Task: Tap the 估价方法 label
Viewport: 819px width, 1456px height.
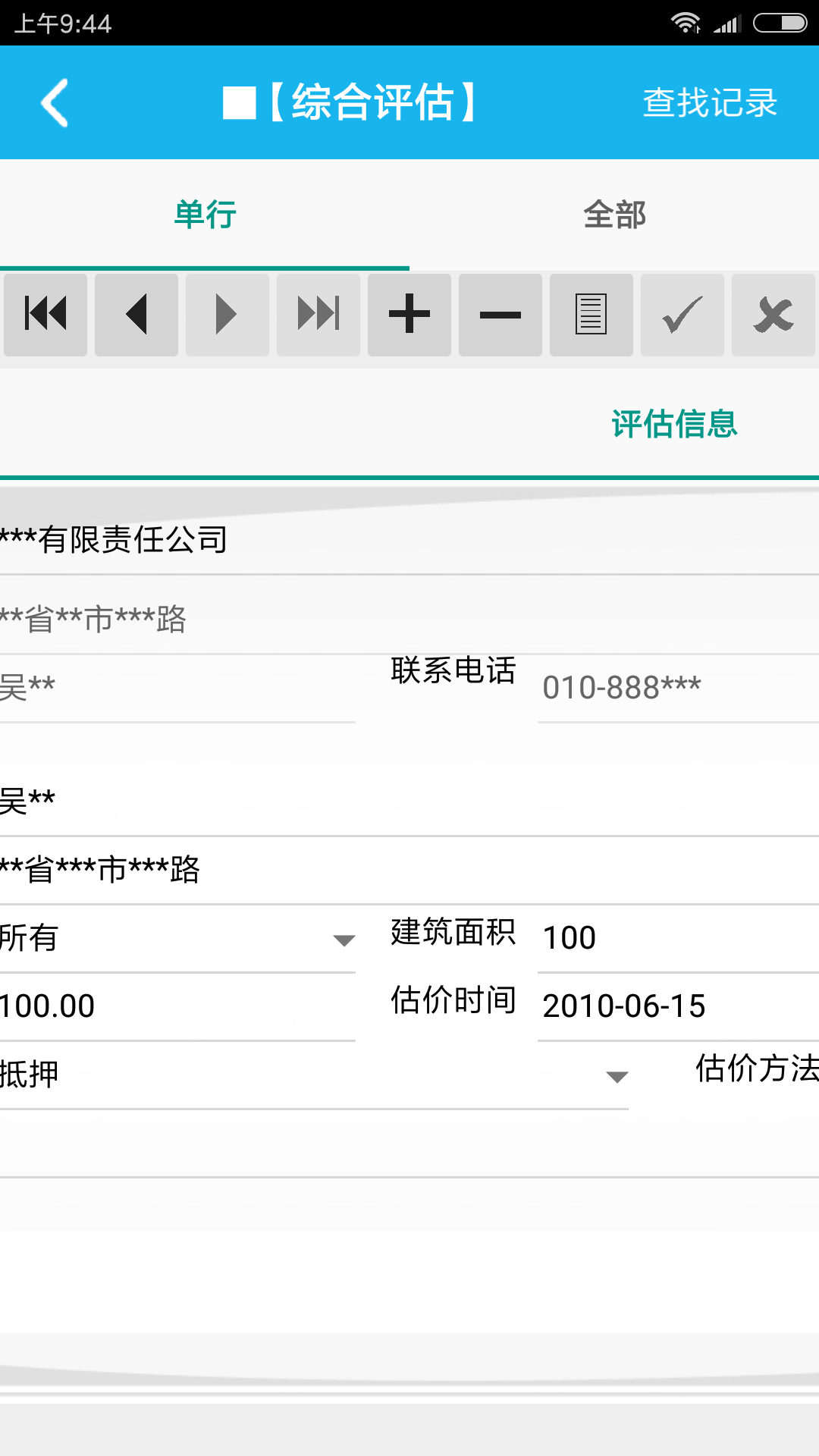Action: [x=757, y=1068]
